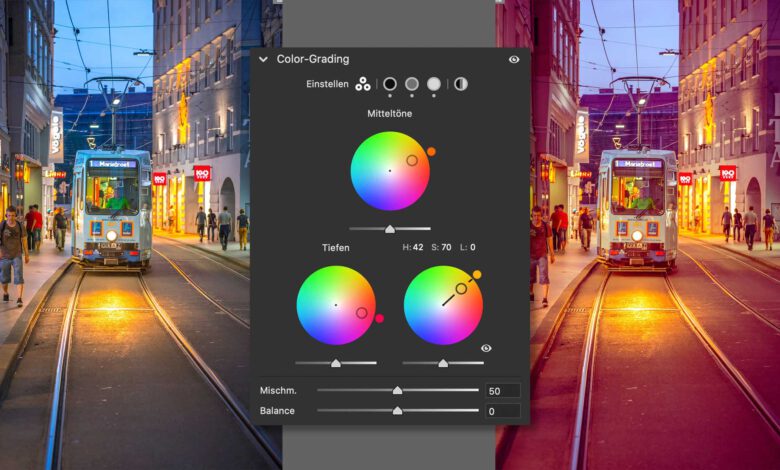Select the light highlights circle icon

(x=434, y=84)
